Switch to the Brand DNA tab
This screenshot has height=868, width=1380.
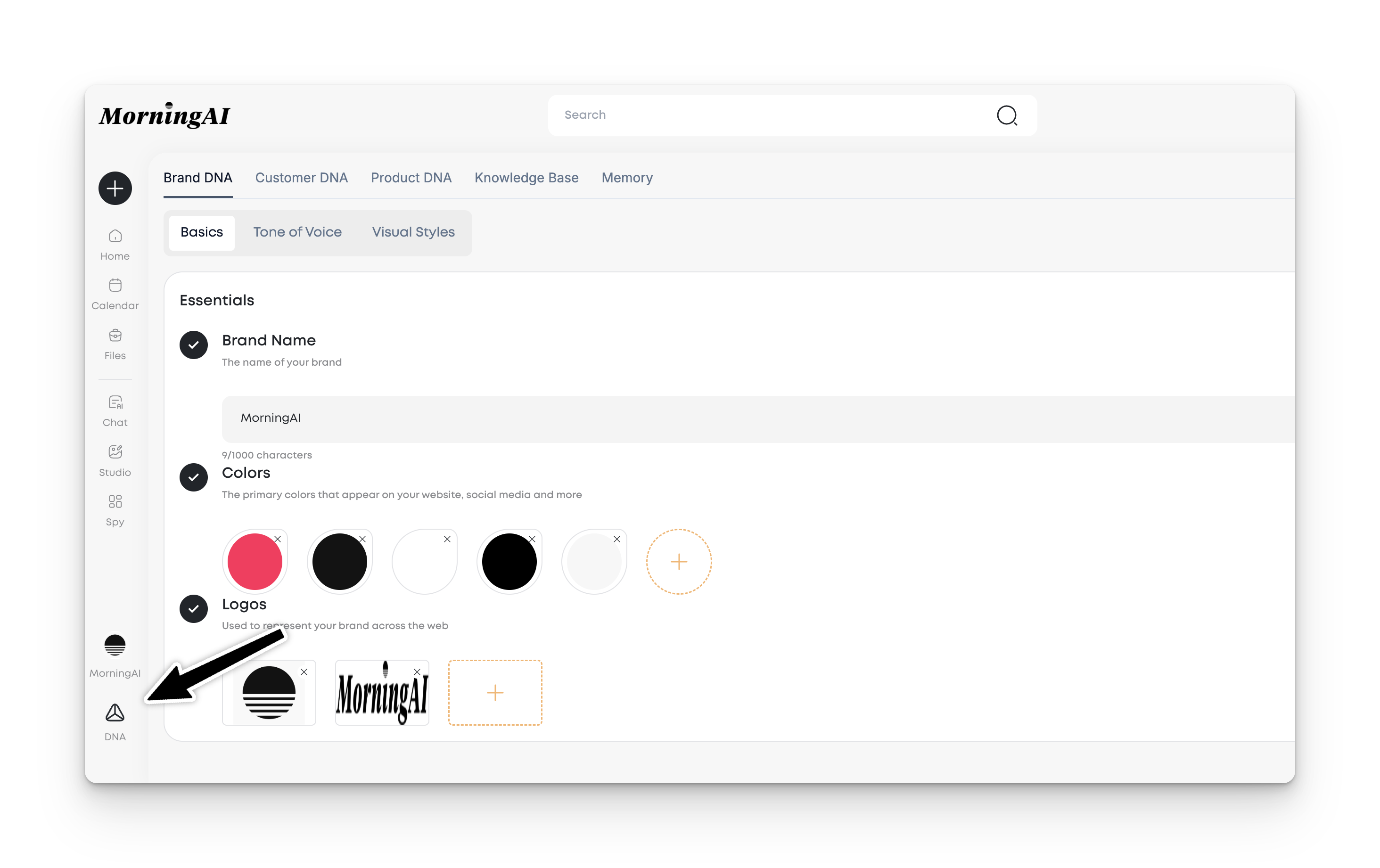click(x=198, y=178)
